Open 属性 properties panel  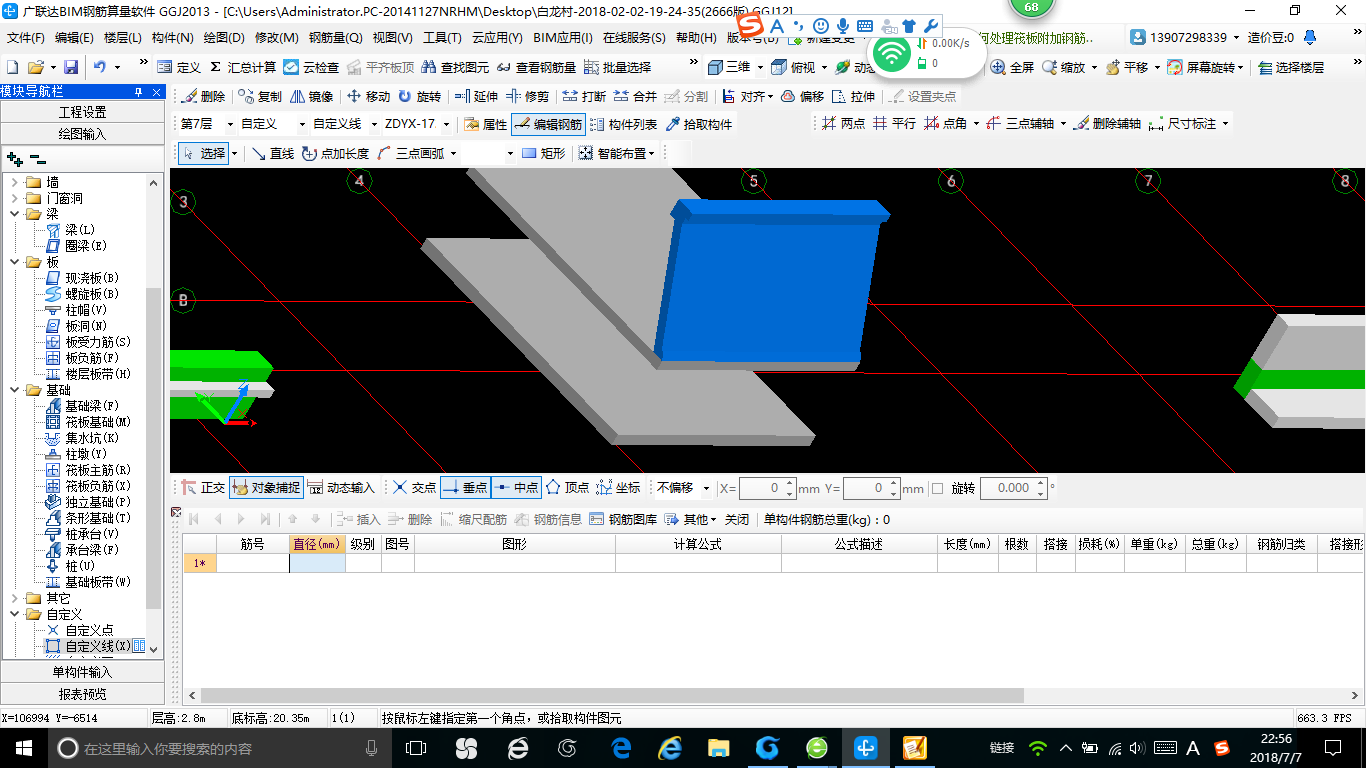point(486,124)
